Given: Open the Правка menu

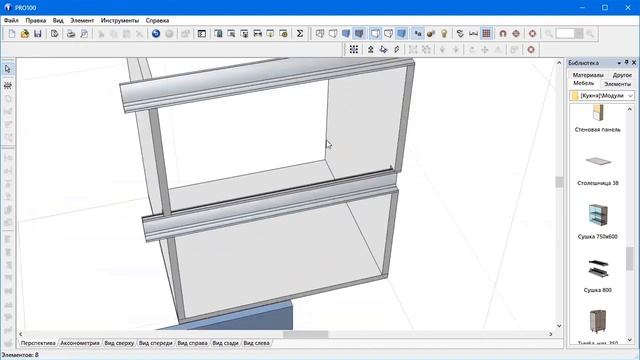Looking at the screenshot, I should click(36, 20).
